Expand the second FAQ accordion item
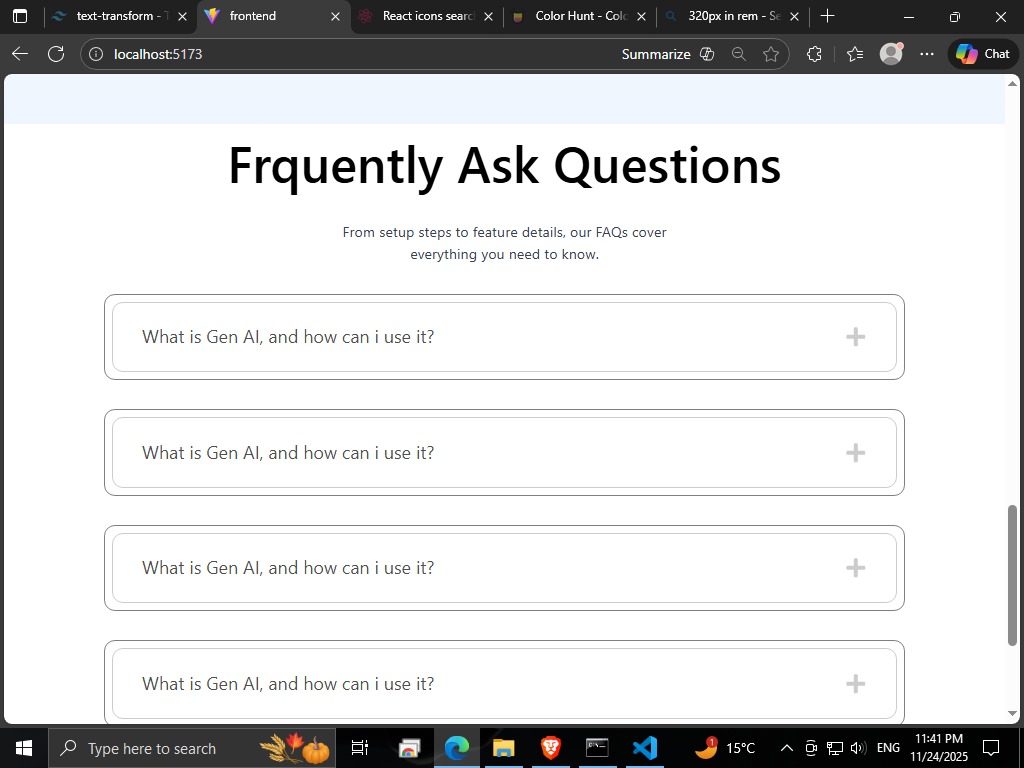 [x=856, y=453]
